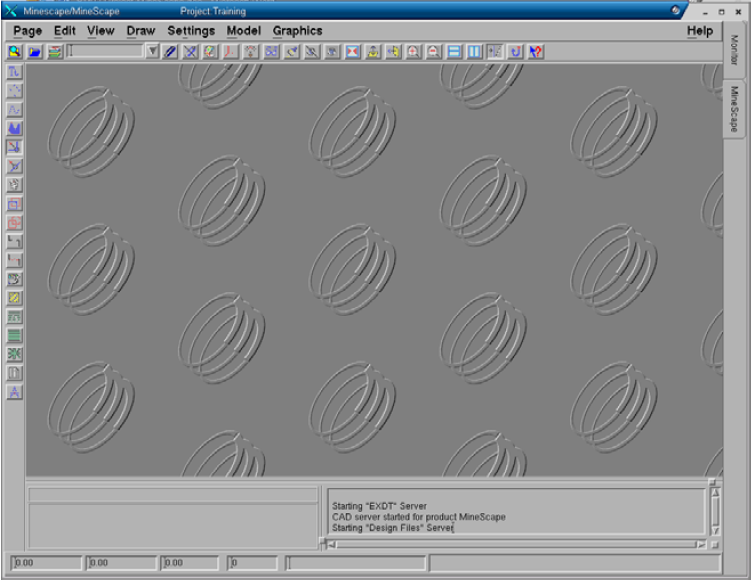Click the first 0.00 coordinate field
The width and height of the screenshot is (752, 581).
[x=46, y=563]
